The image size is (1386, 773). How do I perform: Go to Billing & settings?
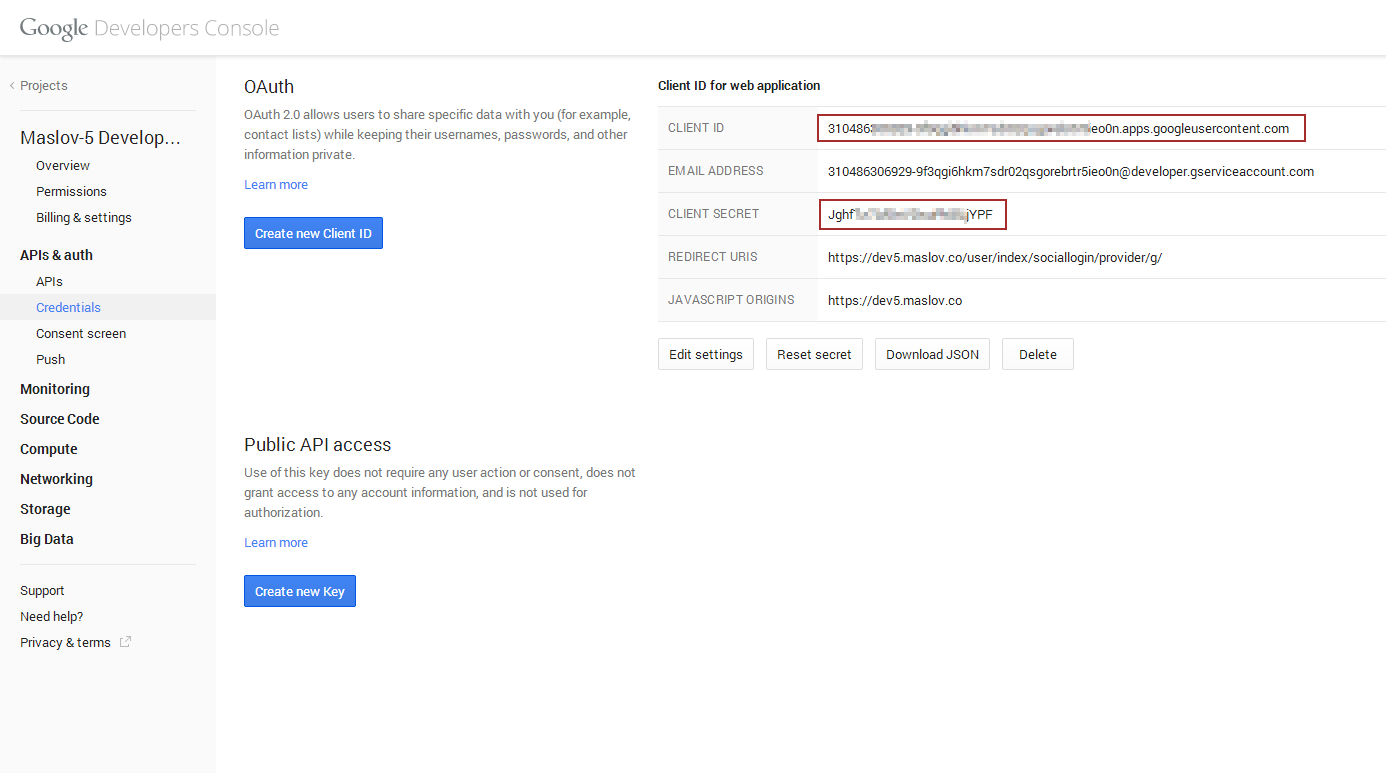[x=84, y=218]
